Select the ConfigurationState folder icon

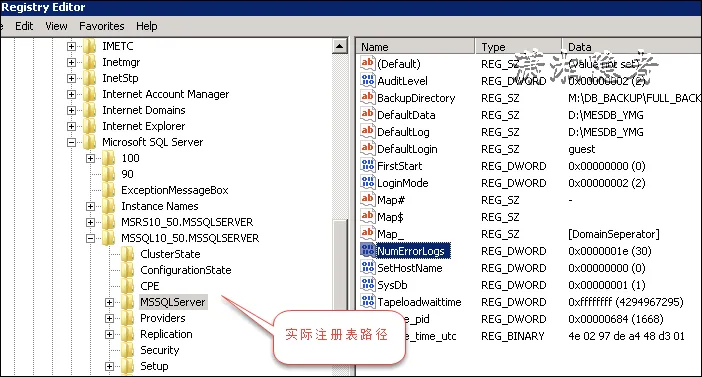tap(128, 270)
